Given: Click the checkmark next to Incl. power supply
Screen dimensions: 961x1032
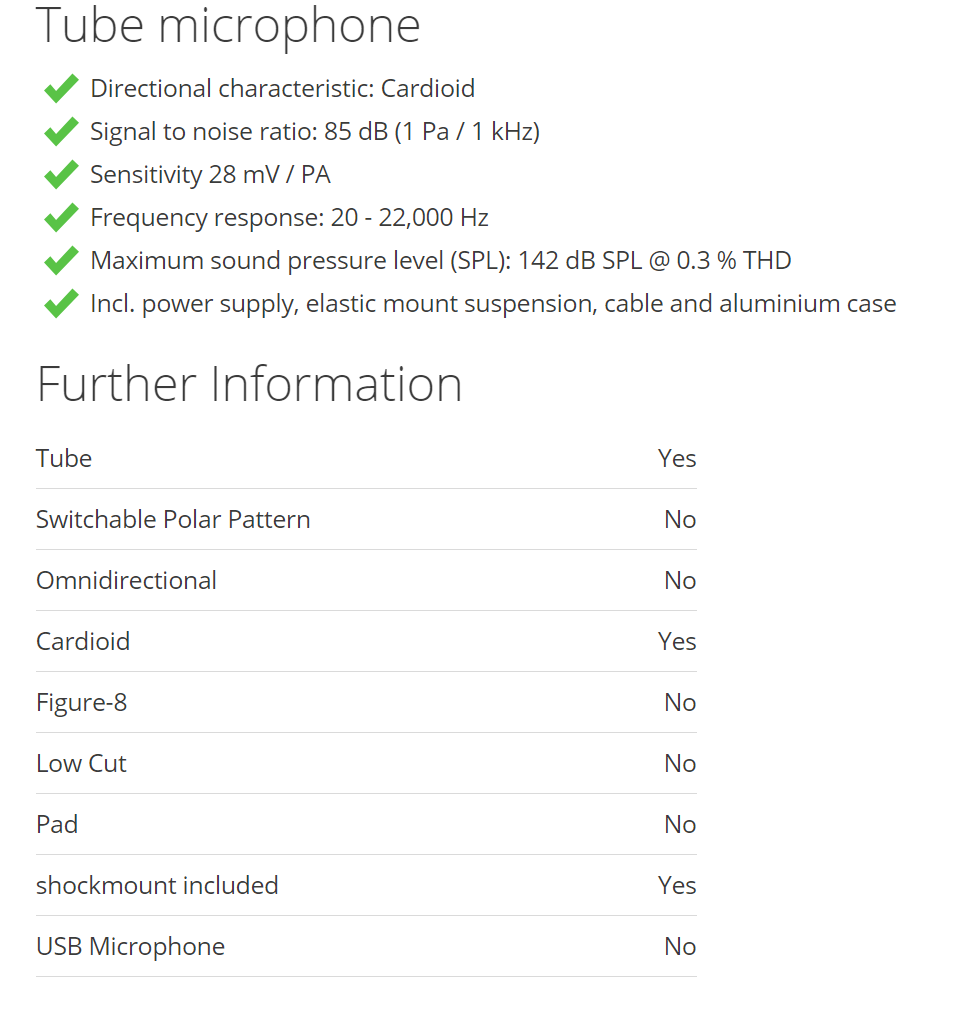Looking at the screenshot, I should [x=61, y=303].
